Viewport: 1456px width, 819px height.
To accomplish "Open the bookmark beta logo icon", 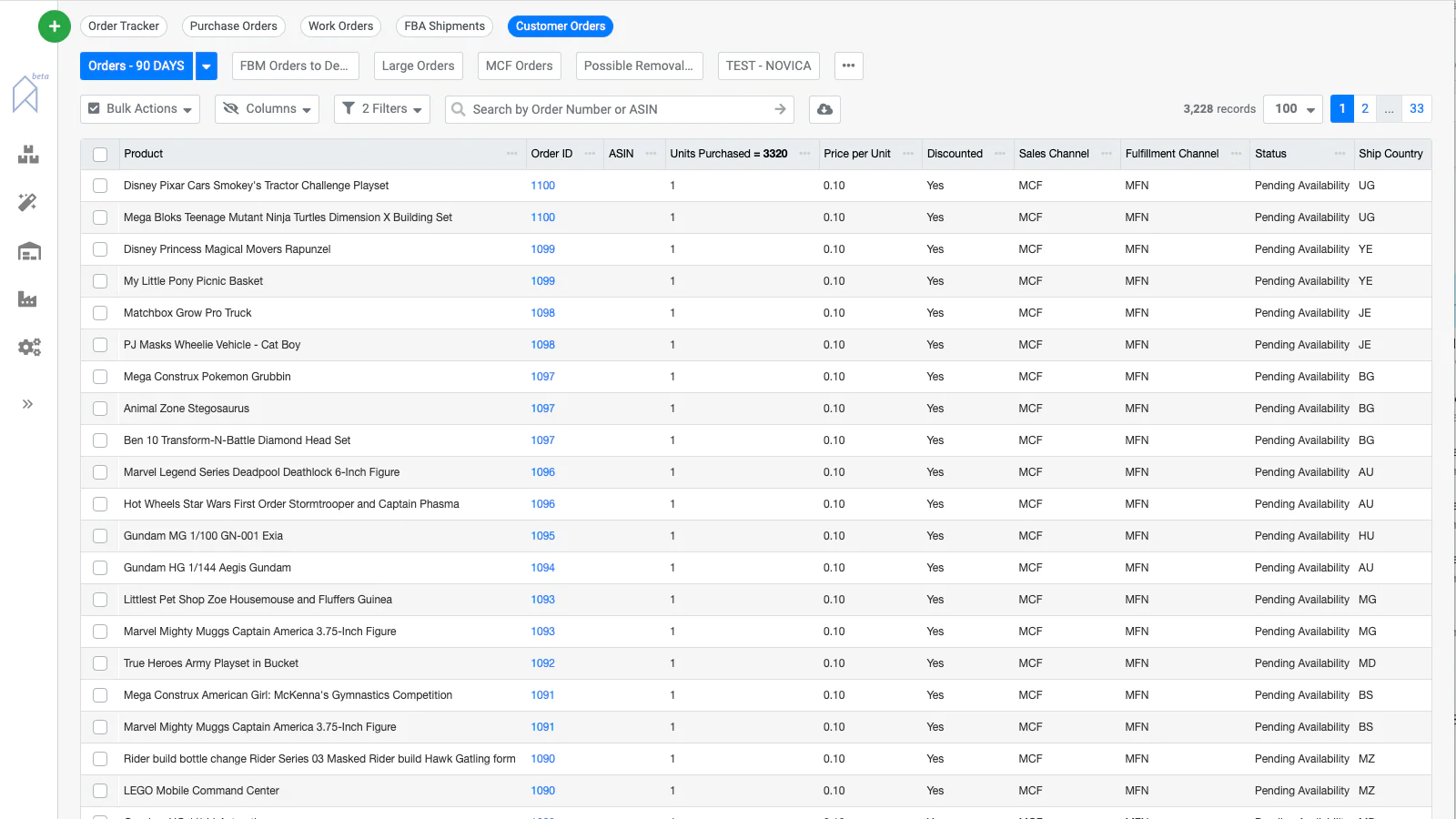I will 25,94.
